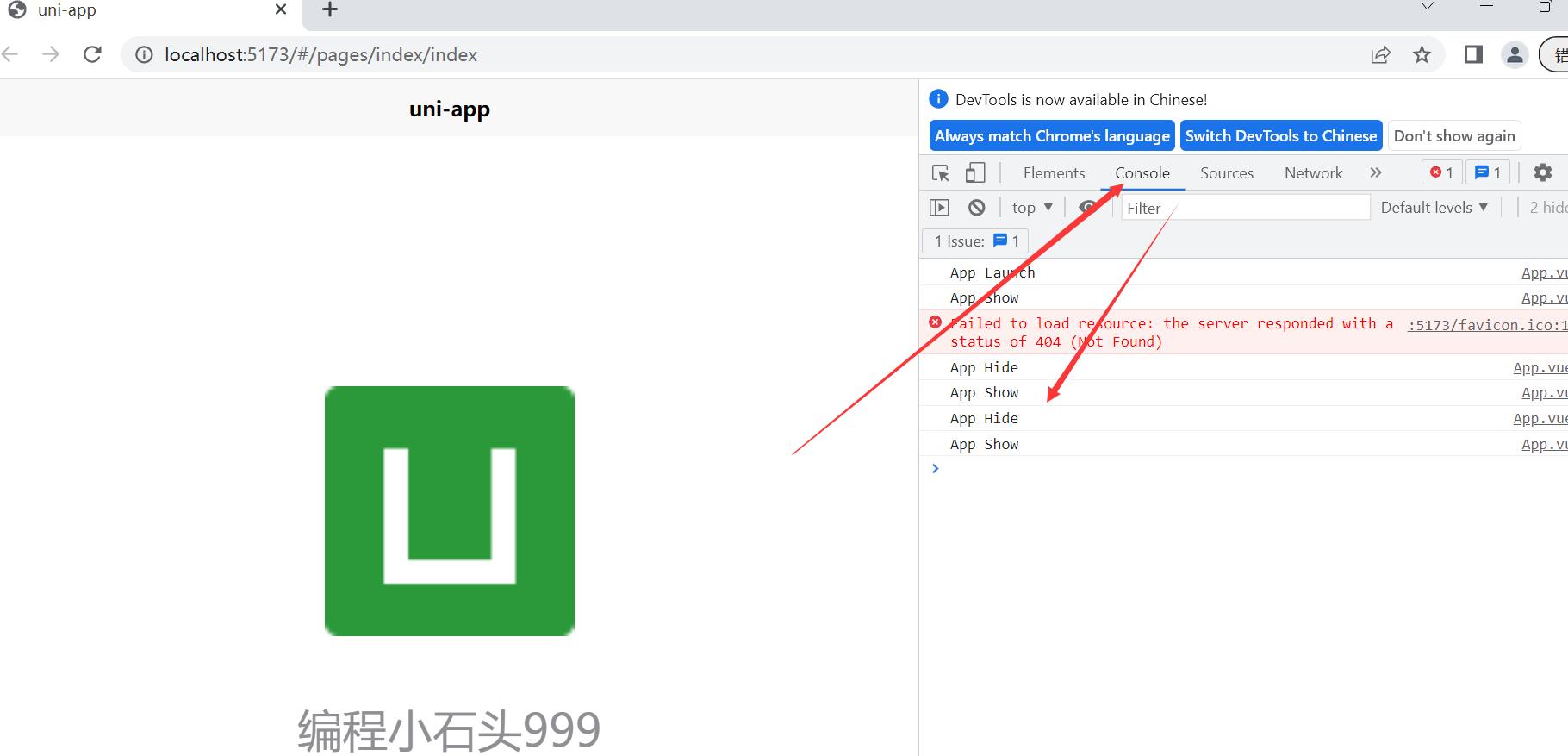The height and width of the screenshot is (756, 1568).
Task: Open DevTools settings gear
Action: pos(1543,172)
